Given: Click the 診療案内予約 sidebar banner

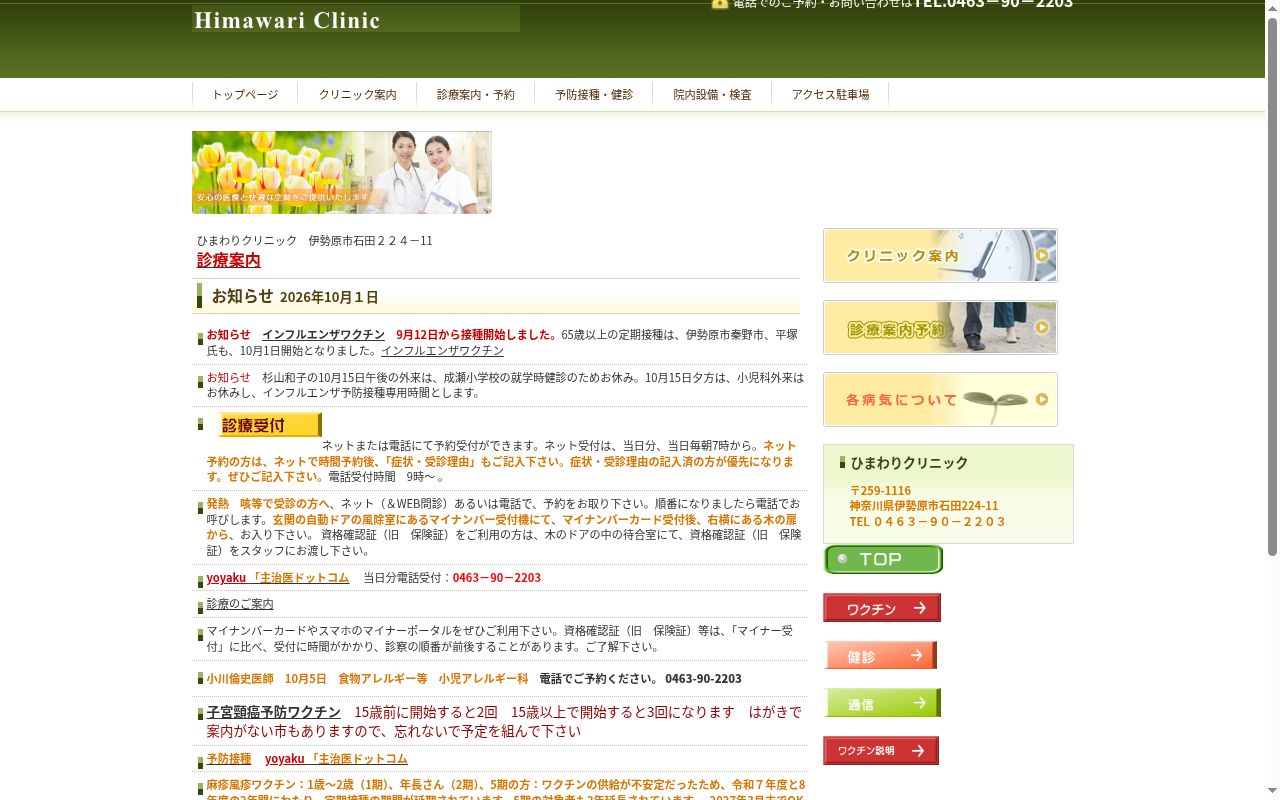Looking at the screenshot, I should [x=940, y=327].
